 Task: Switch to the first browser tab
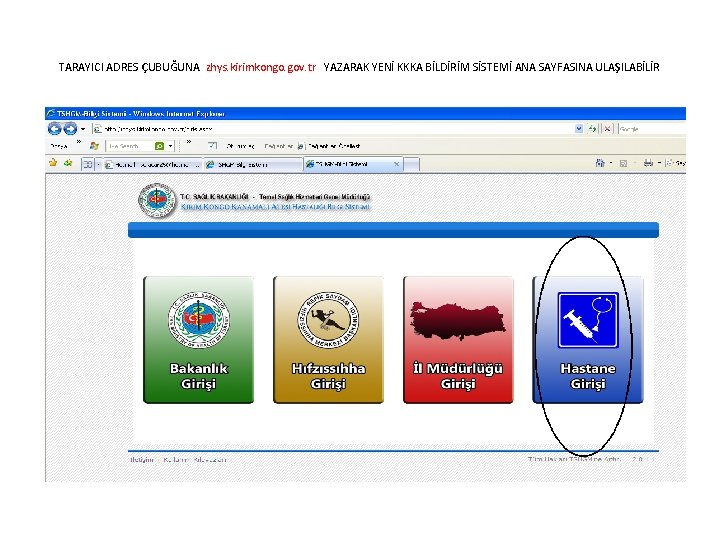(x=152, y=164)
